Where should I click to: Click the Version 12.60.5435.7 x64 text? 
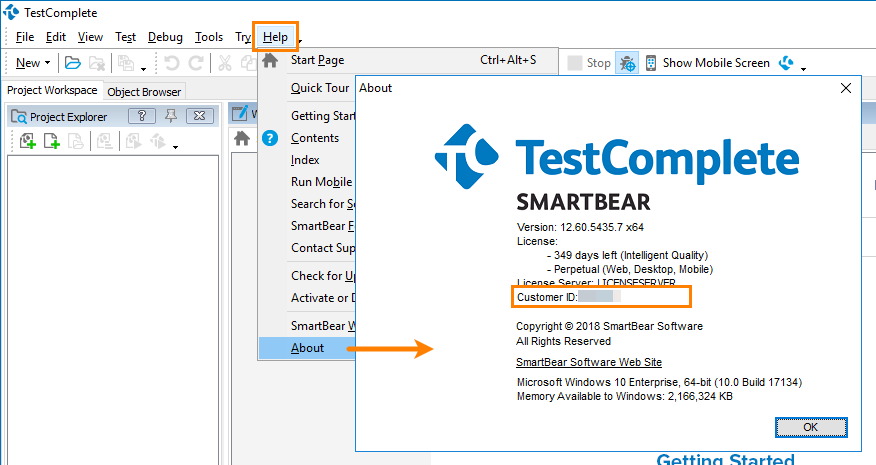click(580, 227)
